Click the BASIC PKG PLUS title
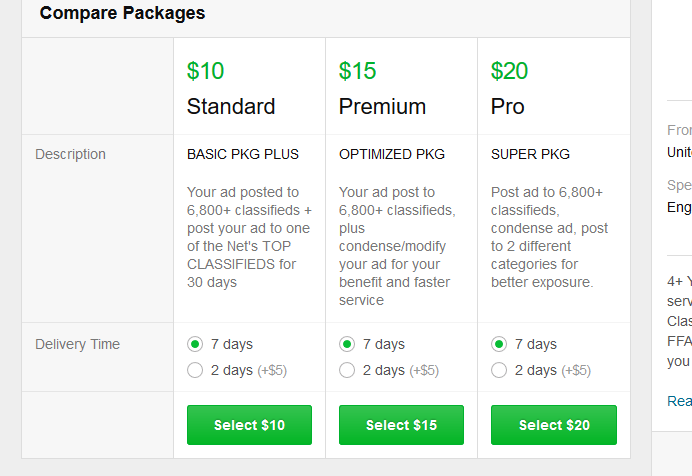 pyautogui.click(x=243, y=154)
